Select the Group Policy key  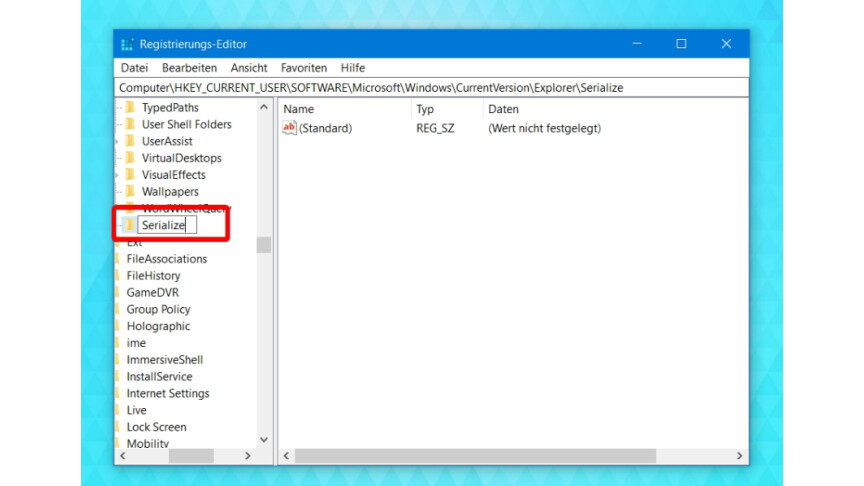pyautogui.click(x=158, y=309)
